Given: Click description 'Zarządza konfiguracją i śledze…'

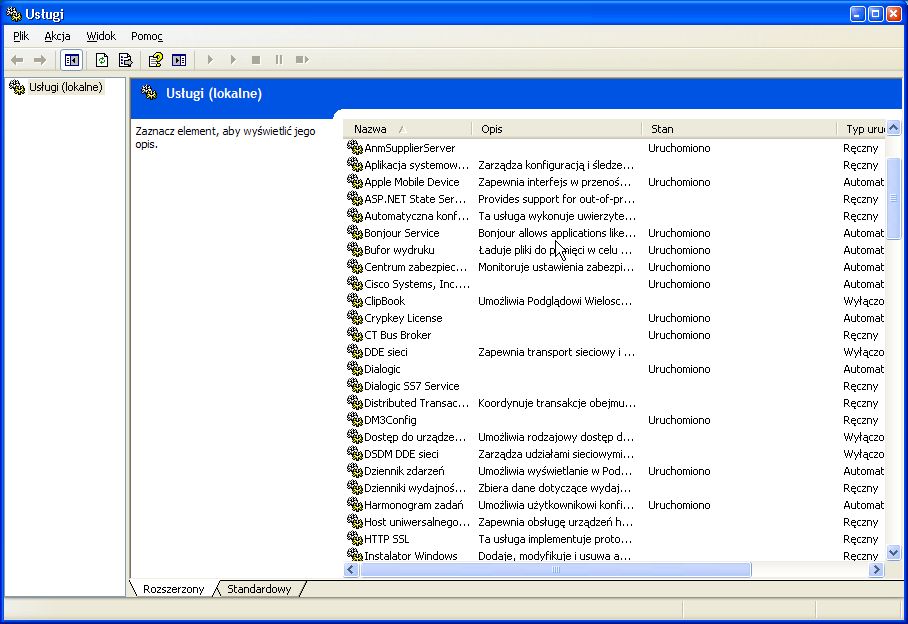Looking at the screenshot, I should (556, 165).
